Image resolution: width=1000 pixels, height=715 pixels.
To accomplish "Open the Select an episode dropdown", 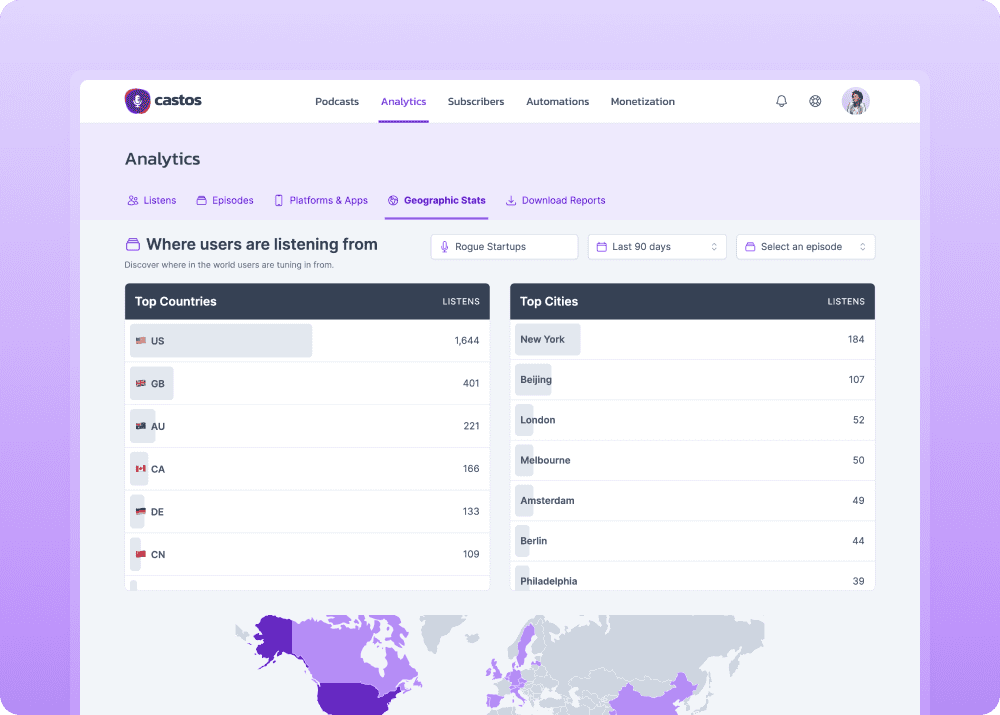I will 805,247.
